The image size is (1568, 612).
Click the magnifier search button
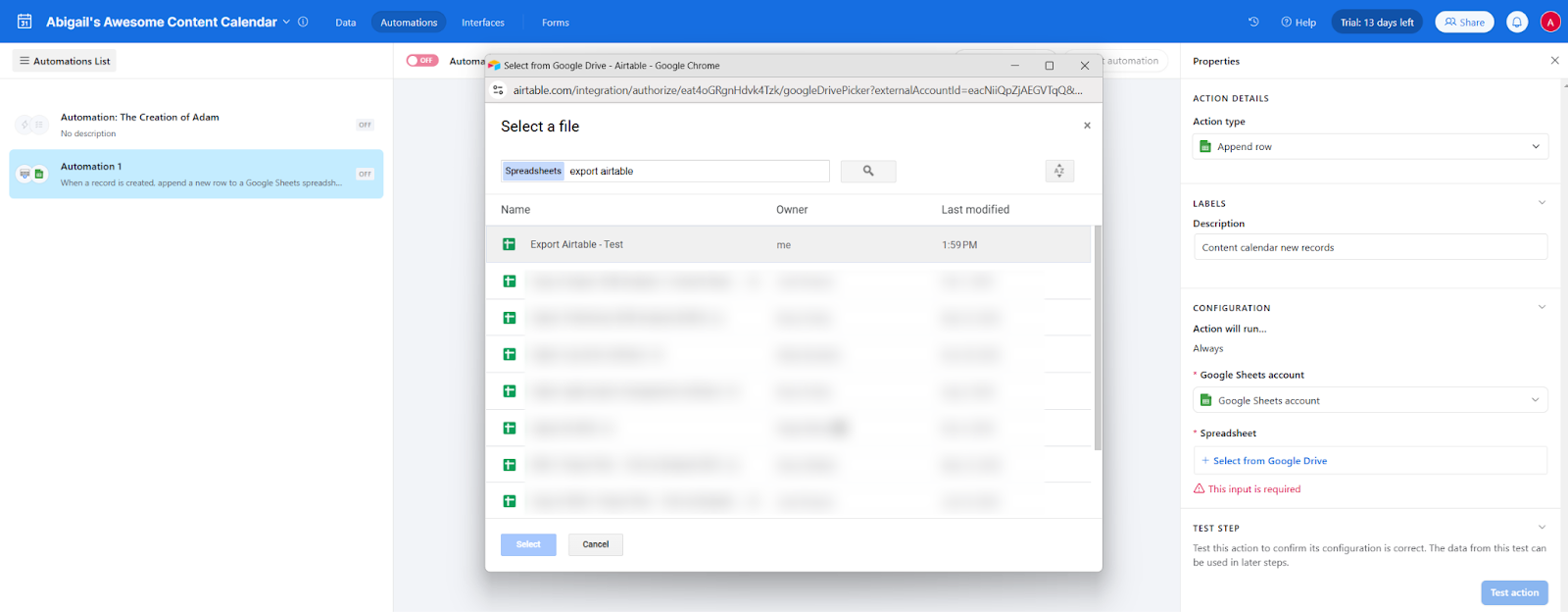(x=868, y=171)
